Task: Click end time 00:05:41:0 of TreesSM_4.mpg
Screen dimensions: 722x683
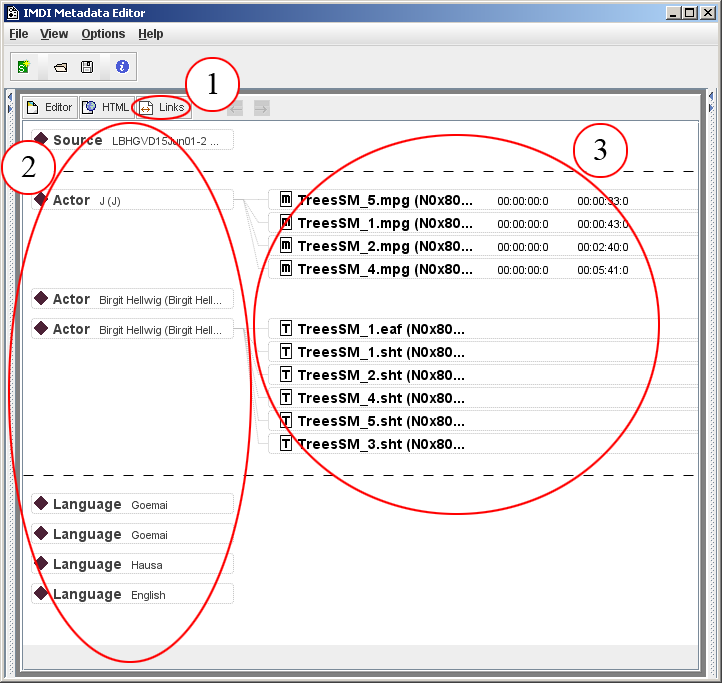Action: coord(603,270)
